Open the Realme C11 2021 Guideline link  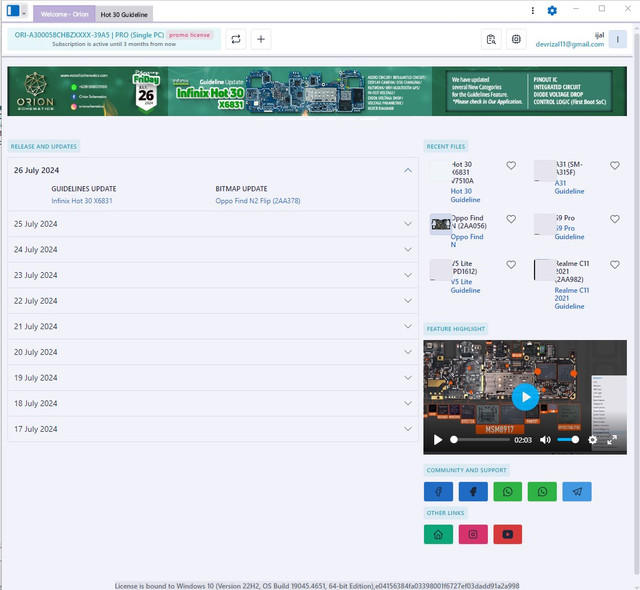571,298
